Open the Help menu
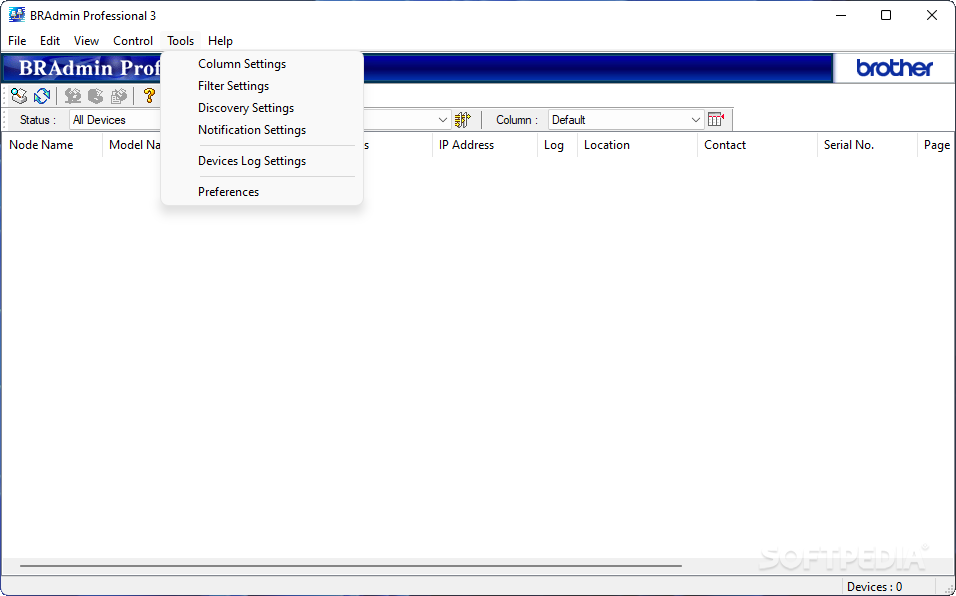 (220, 41)
